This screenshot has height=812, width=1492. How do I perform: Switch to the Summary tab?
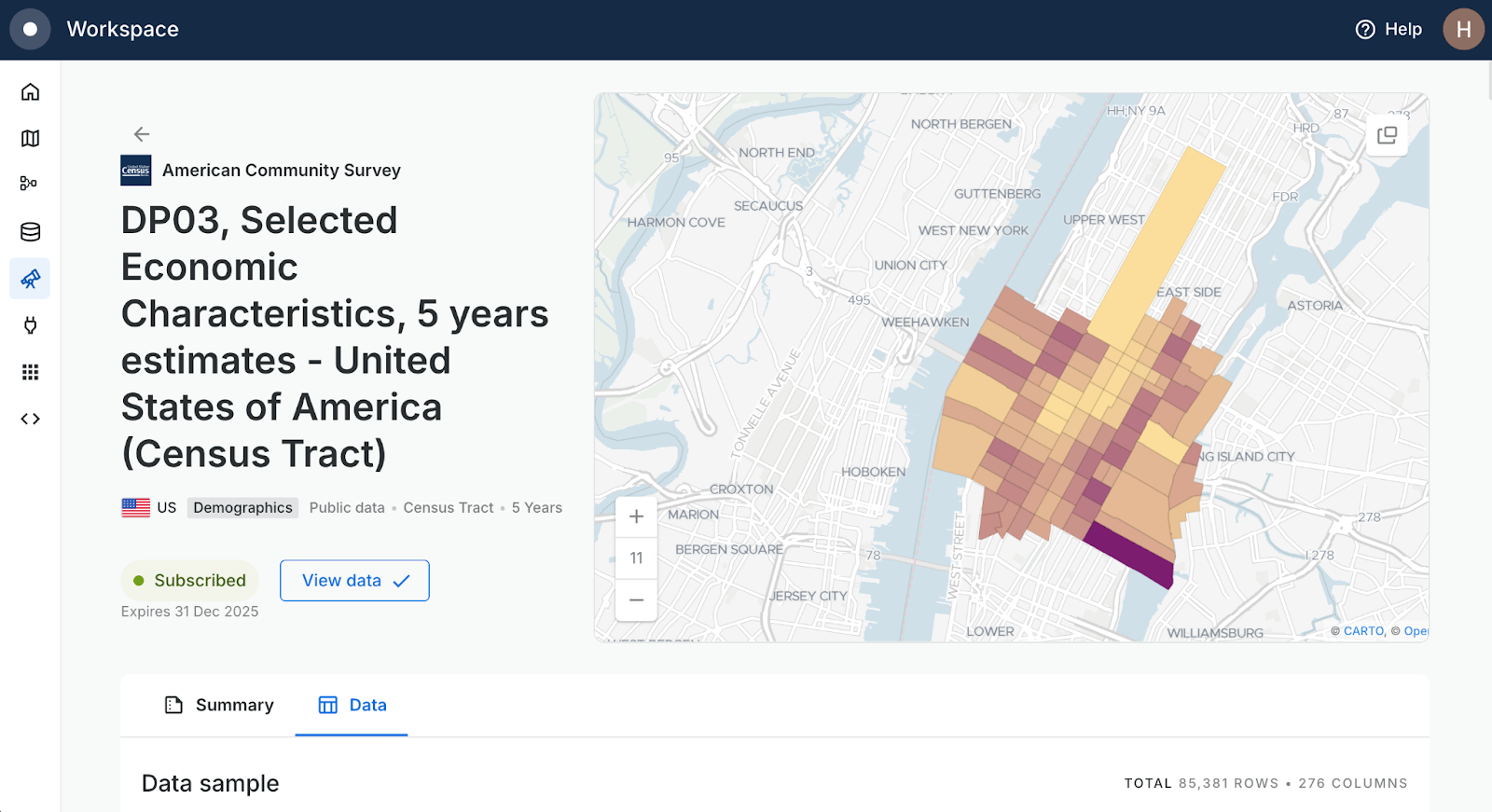tap(218, 705)
